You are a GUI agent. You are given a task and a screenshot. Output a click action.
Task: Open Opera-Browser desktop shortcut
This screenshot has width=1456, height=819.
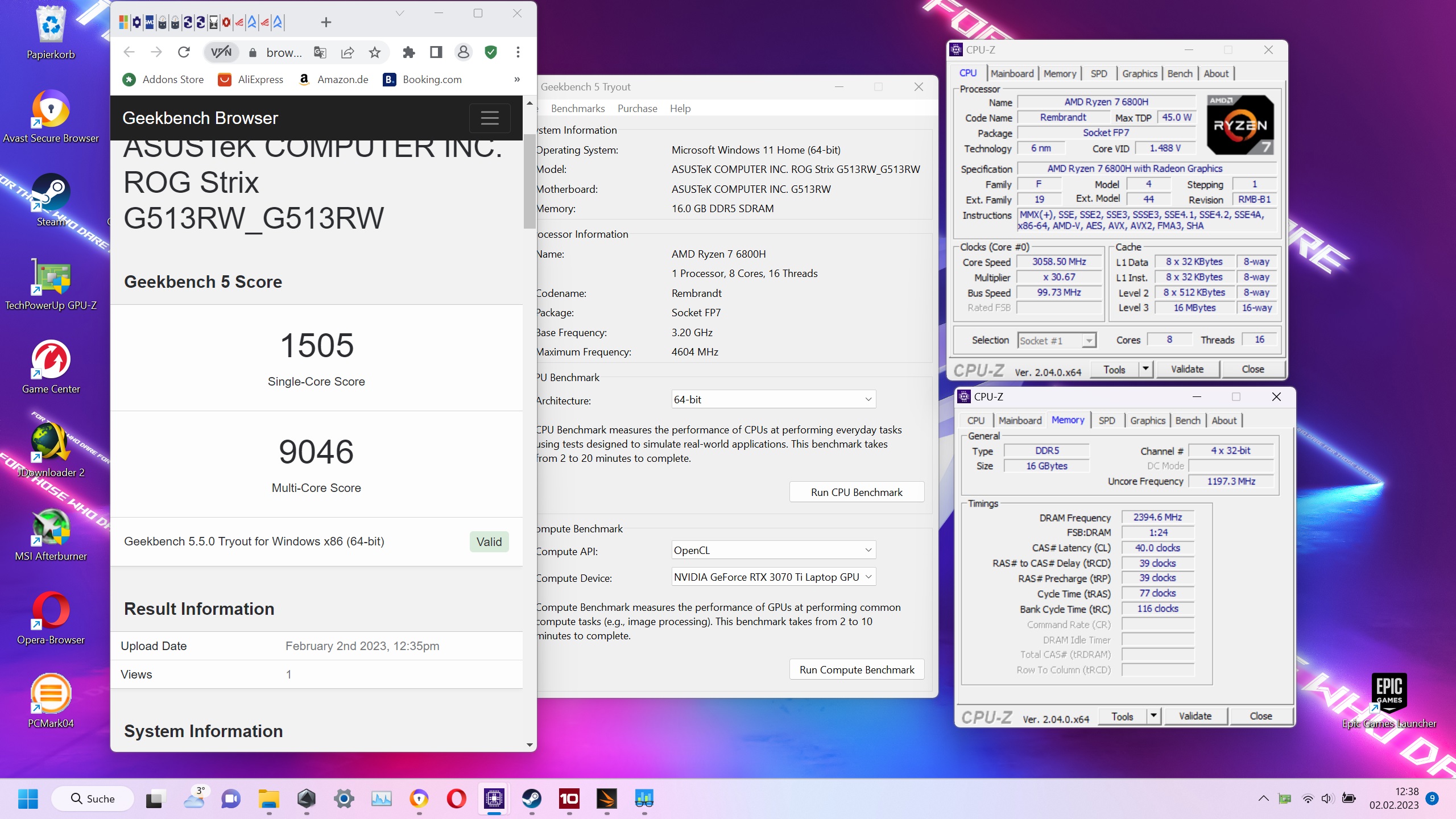(51, 618)
